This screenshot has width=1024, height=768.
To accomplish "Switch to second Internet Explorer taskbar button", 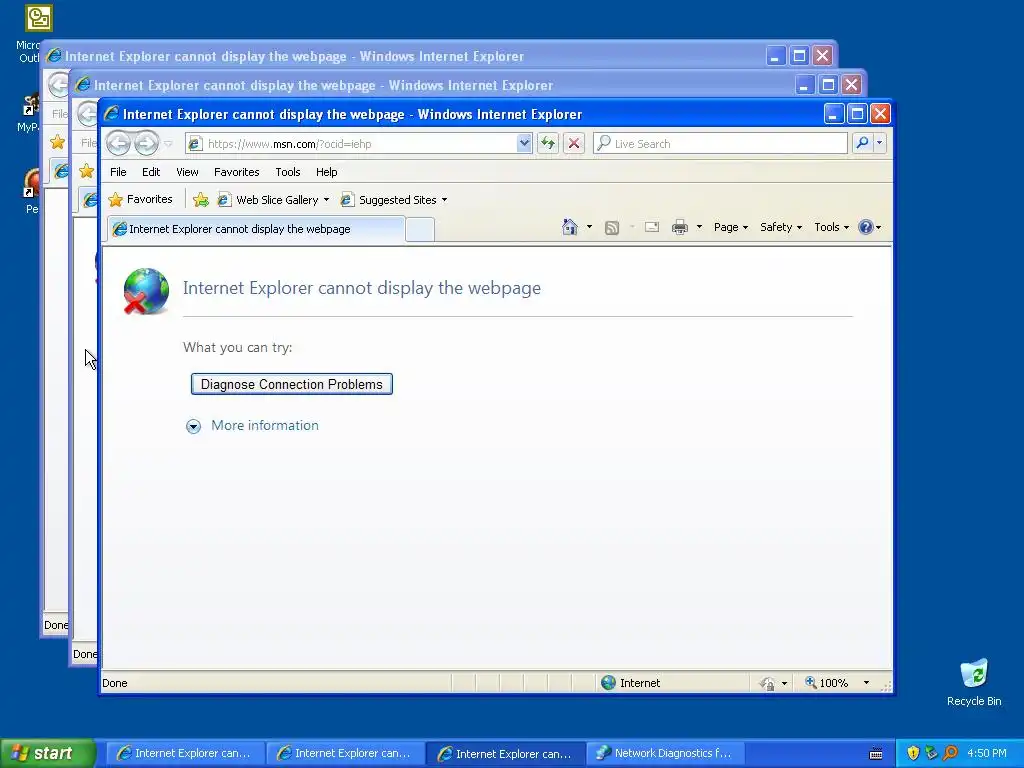I will click(x=345, y=753).
